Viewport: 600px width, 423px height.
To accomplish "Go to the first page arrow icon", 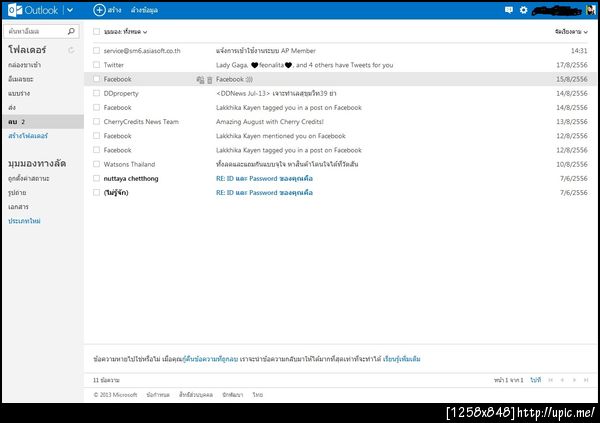I will click(551, 380).
